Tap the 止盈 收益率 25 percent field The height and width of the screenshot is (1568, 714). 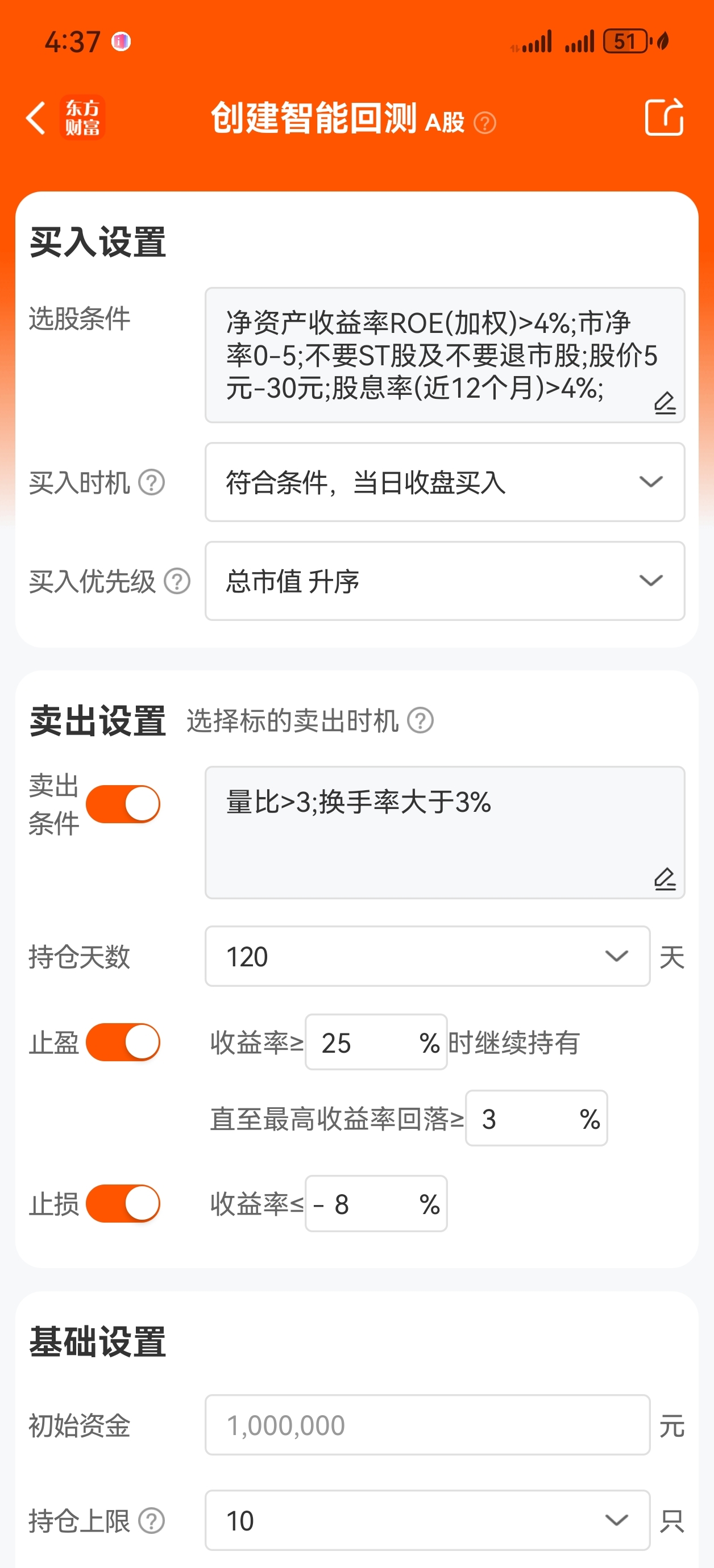pyautogui.click(x=376, y=1042)
